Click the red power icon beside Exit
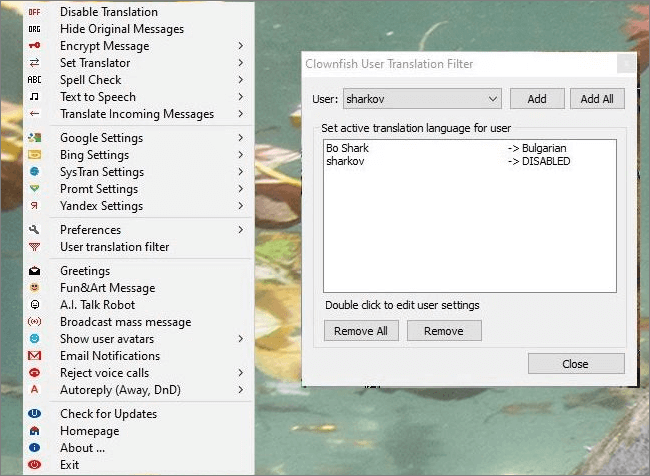This screenshot has width=650, height=476. click(34, 464)
